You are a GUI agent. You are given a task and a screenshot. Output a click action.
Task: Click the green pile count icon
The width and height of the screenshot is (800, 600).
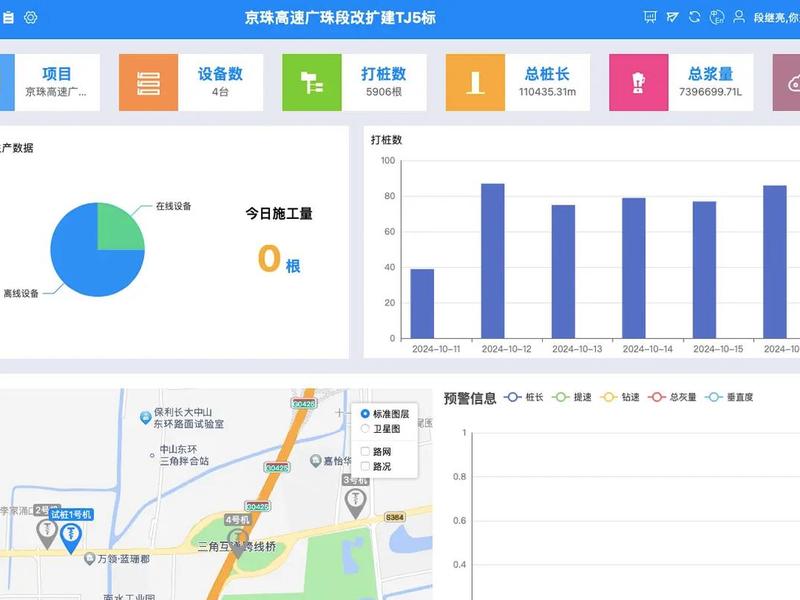(312, 83)
